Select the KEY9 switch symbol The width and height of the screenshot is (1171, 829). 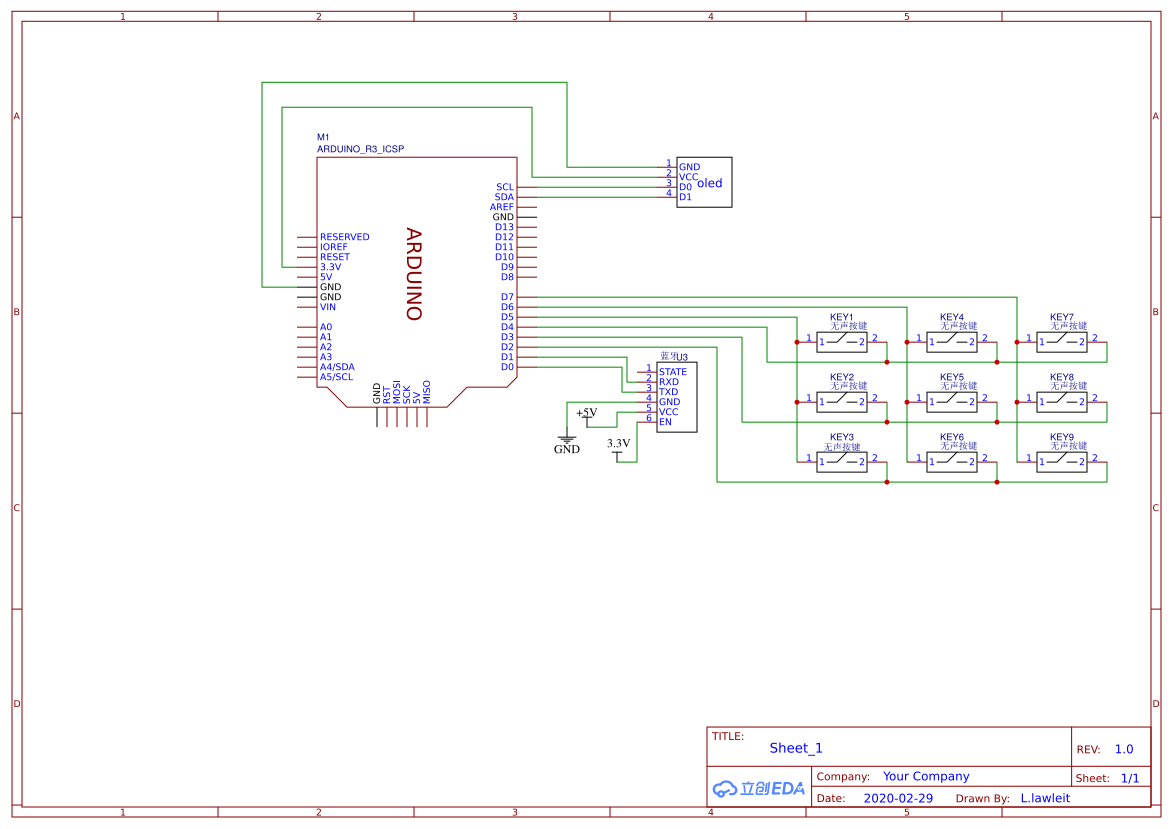click(x=1061, y=462)
